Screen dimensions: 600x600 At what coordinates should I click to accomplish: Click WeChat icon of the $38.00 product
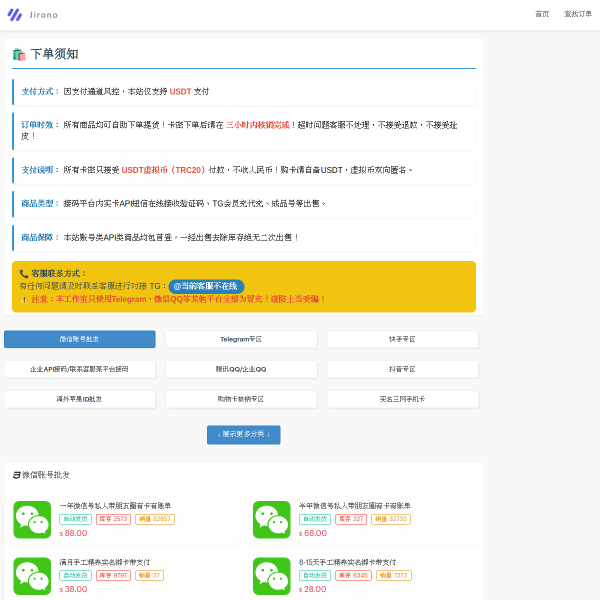(x=32, y=576)
